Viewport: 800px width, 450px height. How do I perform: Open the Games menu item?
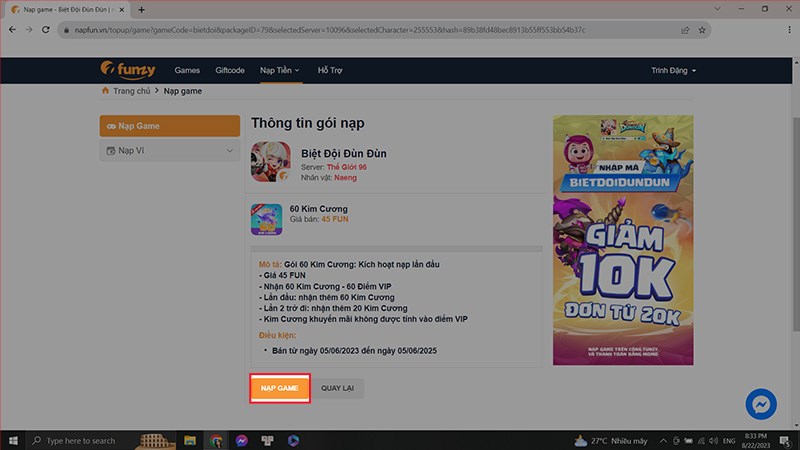187,70
